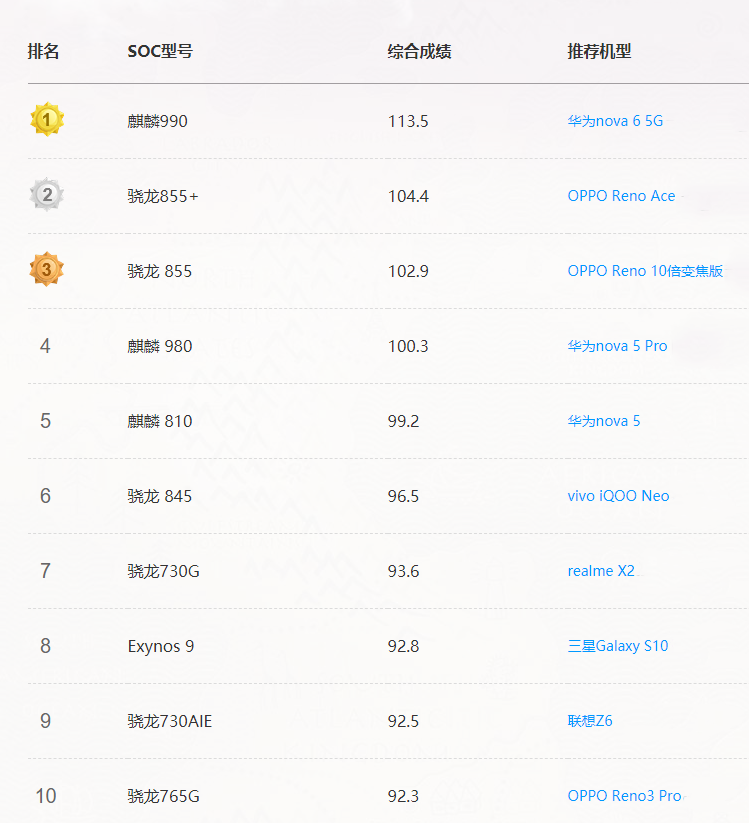Viewport: 749px width, 823px height.
Task: Click the bronze rank 3 medal icon
Action: (47, 269)
